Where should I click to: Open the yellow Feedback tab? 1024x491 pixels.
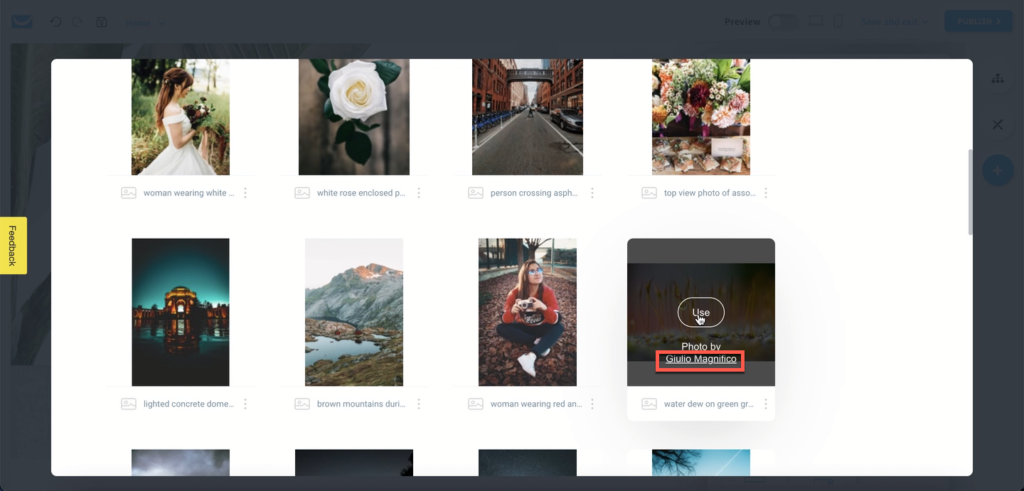tap(13, 246)
